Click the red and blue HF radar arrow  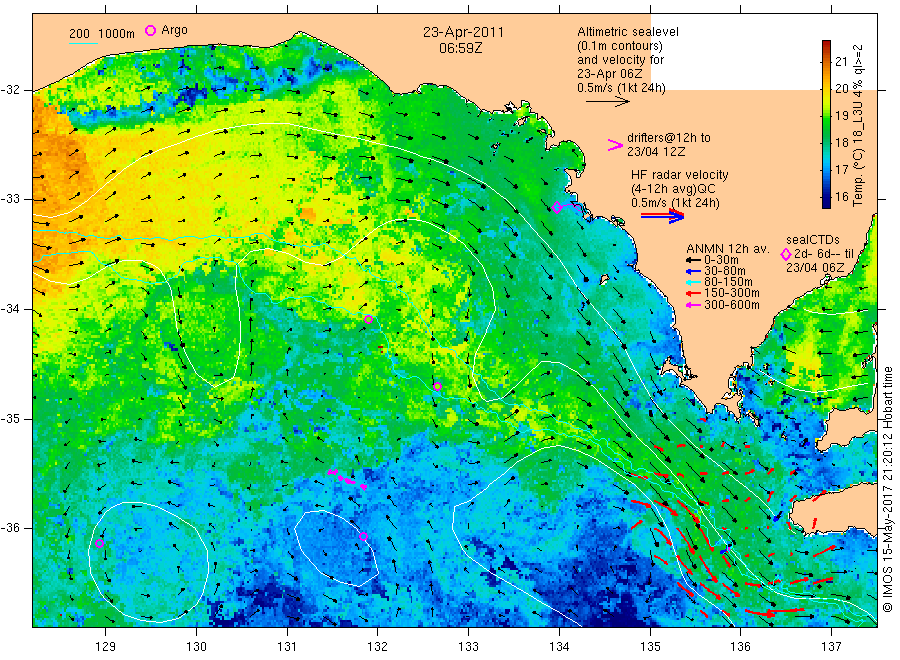pyautogui.click(x=662, y=216)
